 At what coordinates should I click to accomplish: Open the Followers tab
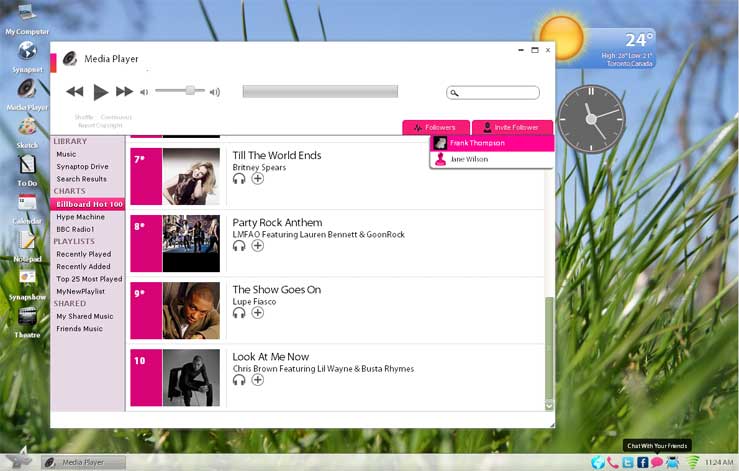[436, 127]
